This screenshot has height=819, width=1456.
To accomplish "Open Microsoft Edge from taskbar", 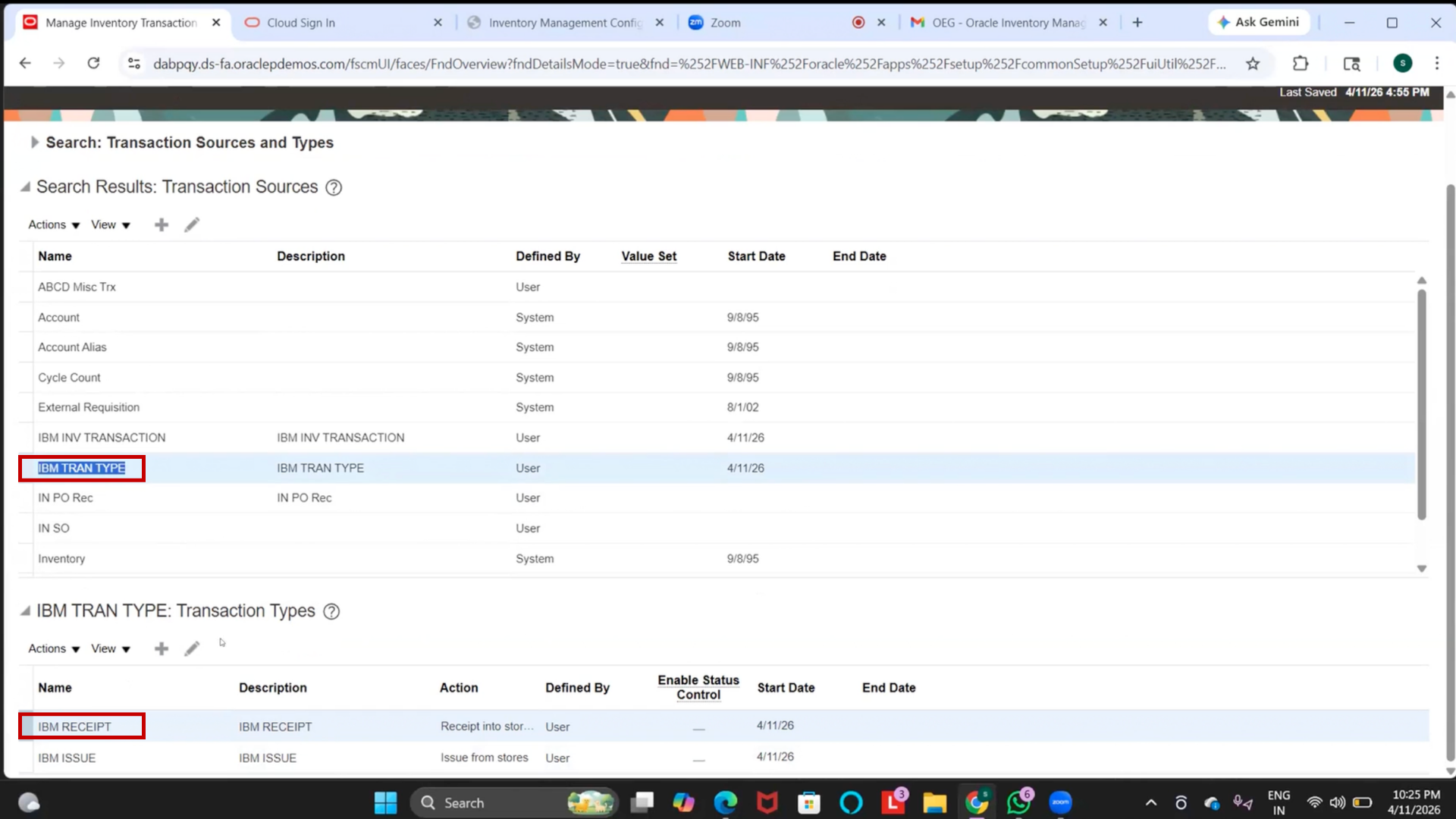I will (x=725, y=802).
